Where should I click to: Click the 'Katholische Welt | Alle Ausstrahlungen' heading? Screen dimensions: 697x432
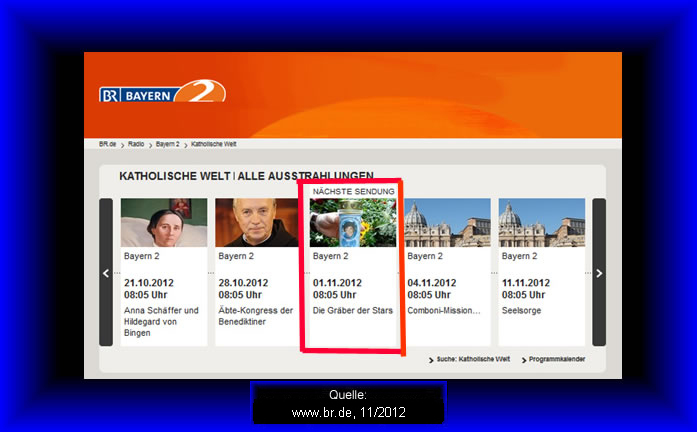(x=246, y=176)
